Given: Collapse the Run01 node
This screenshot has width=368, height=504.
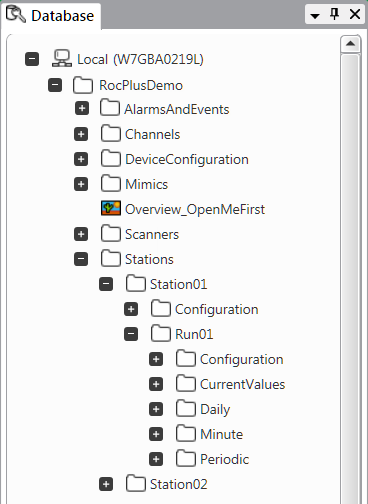Looking at the screenshot, I should point(131,334).
